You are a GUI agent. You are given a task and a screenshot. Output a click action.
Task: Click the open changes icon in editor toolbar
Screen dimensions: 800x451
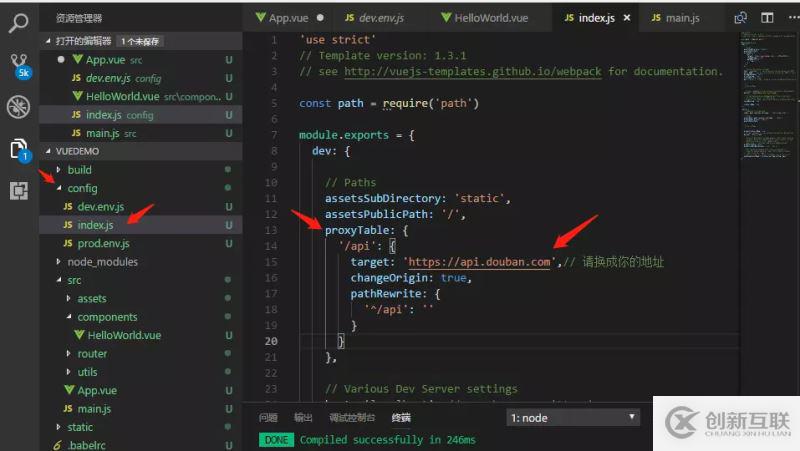coord(740,18)
